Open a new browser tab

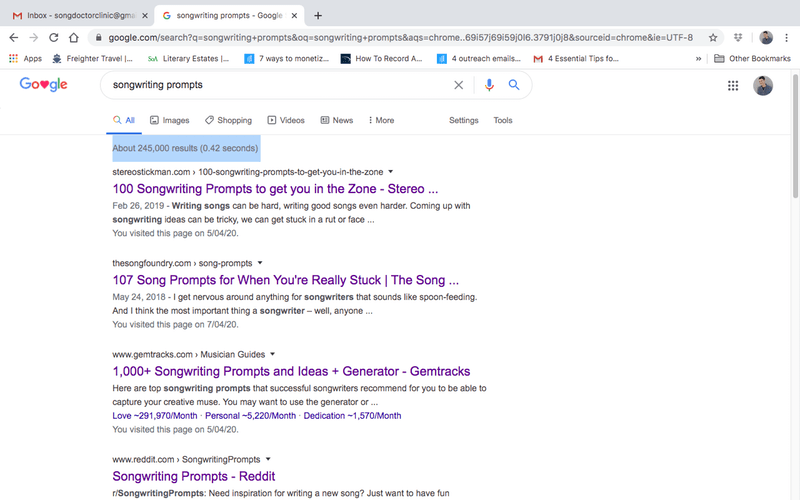[x=318, y=15]
